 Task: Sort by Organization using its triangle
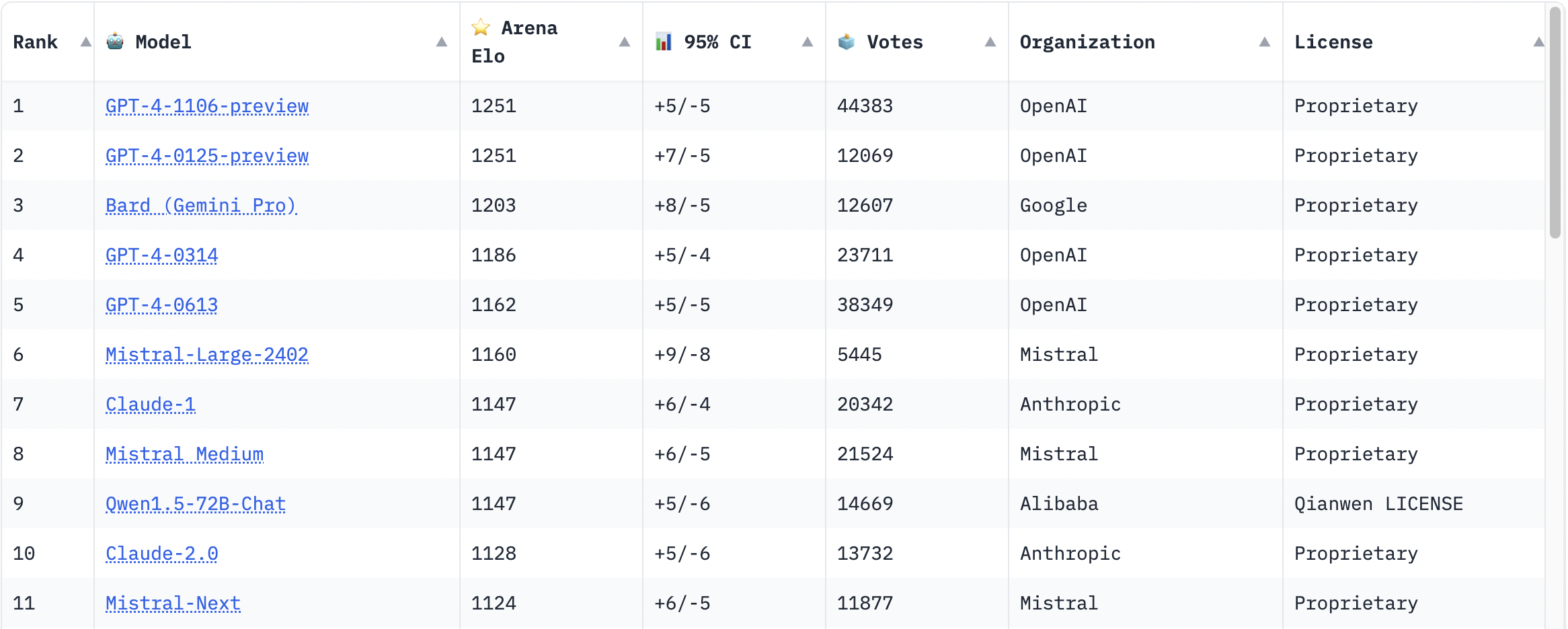click(1265, 42)
